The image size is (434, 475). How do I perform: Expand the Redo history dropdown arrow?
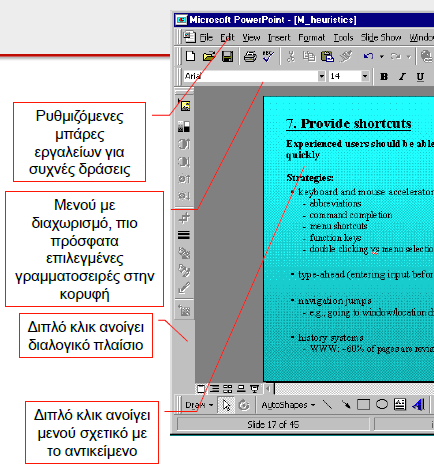tap(409, 57)
